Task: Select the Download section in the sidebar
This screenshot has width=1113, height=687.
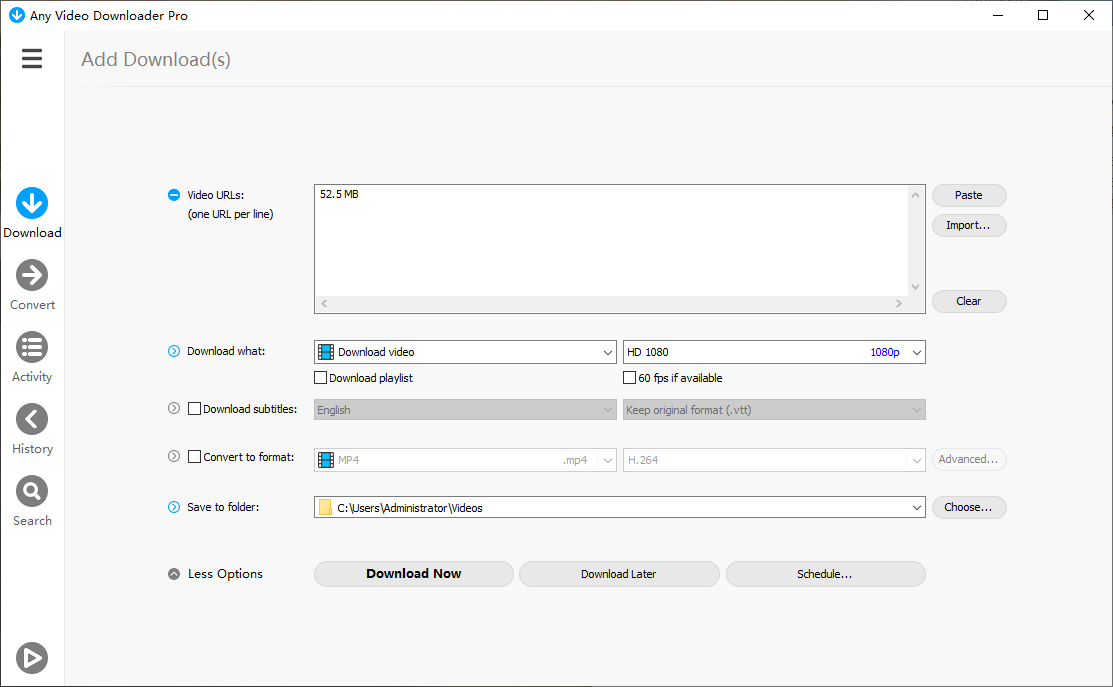Action: [x=32, y=210]
